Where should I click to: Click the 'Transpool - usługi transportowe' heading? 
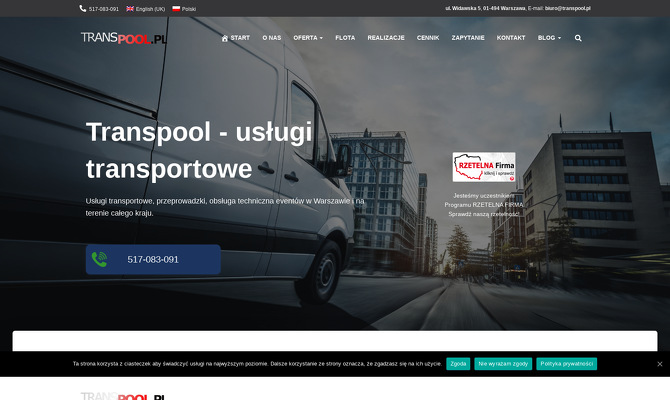tap(199, 150)
